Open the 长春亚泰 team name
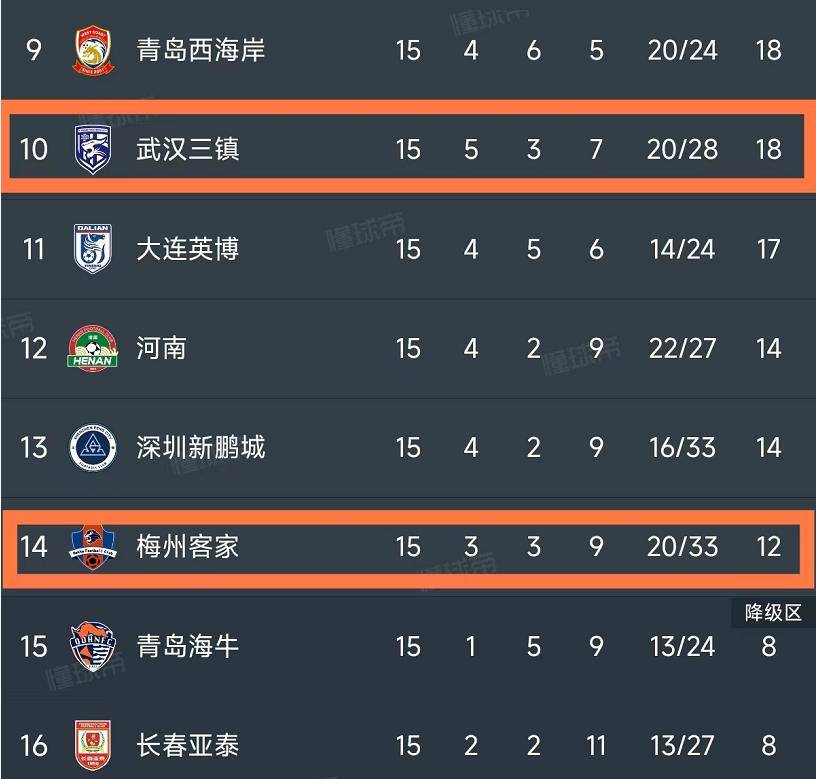This screenshot has height=779, width=816. pos(188,746)
